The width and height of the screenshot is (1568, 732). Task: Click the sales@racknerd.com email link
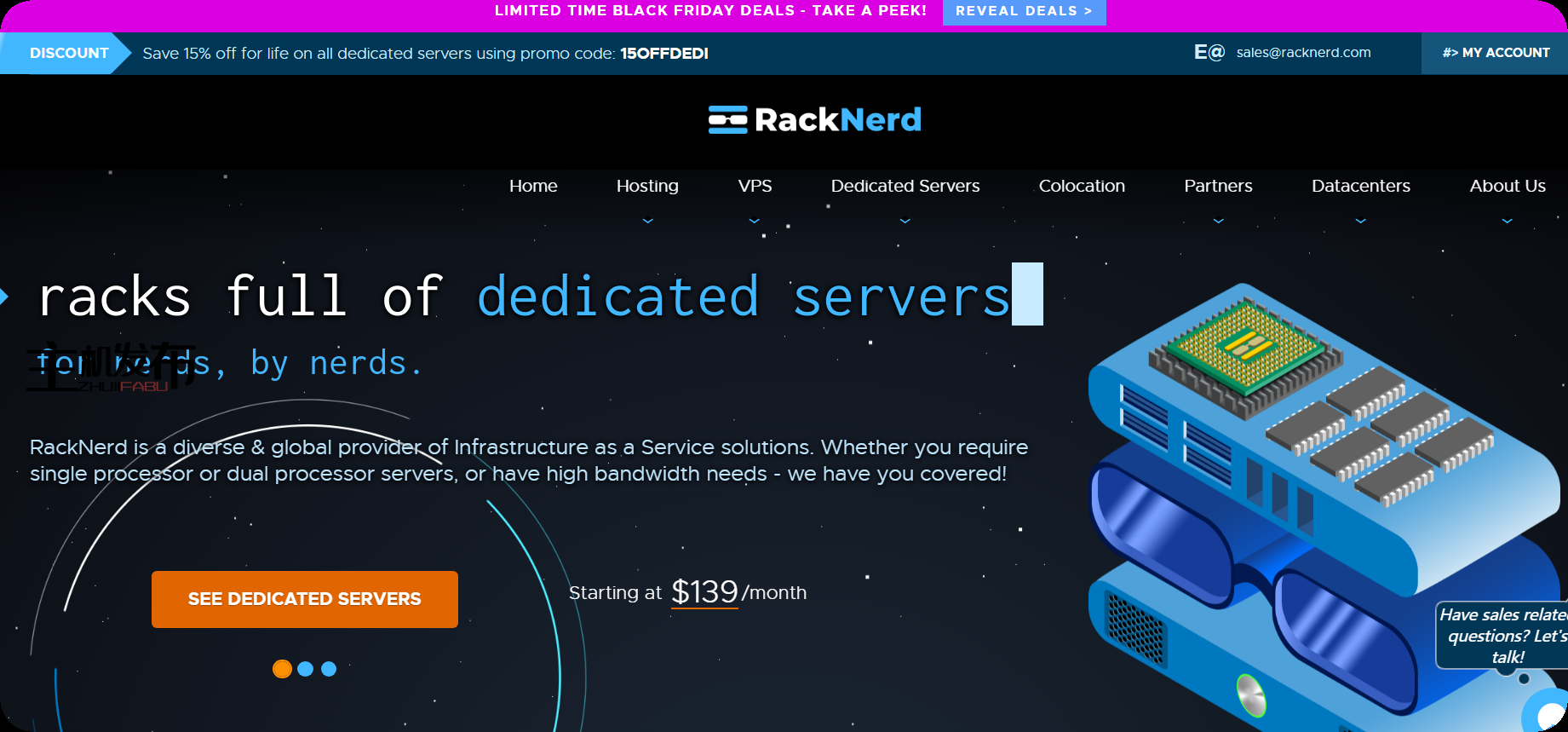coord(1303,53)
